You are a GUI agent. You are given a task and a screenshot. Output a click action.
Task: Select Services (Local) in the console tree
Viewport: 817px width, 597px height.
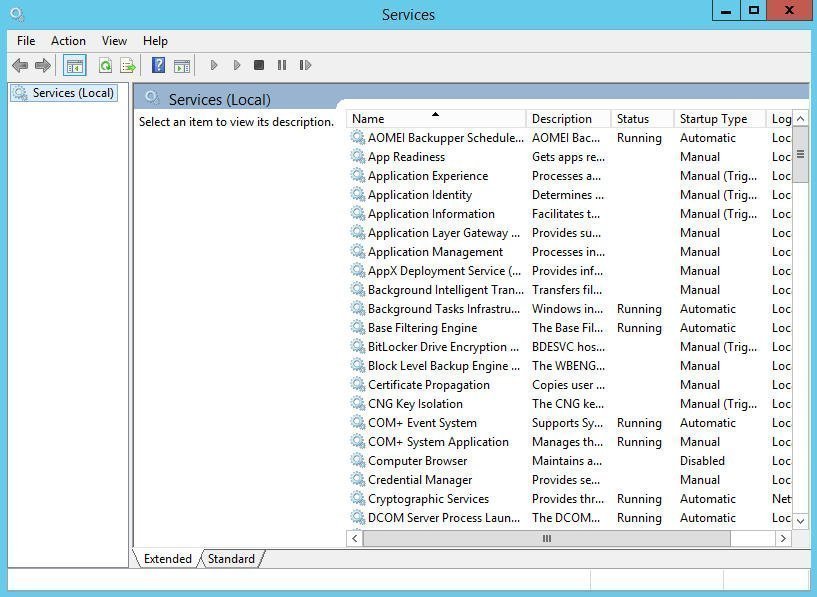(73, 93)
